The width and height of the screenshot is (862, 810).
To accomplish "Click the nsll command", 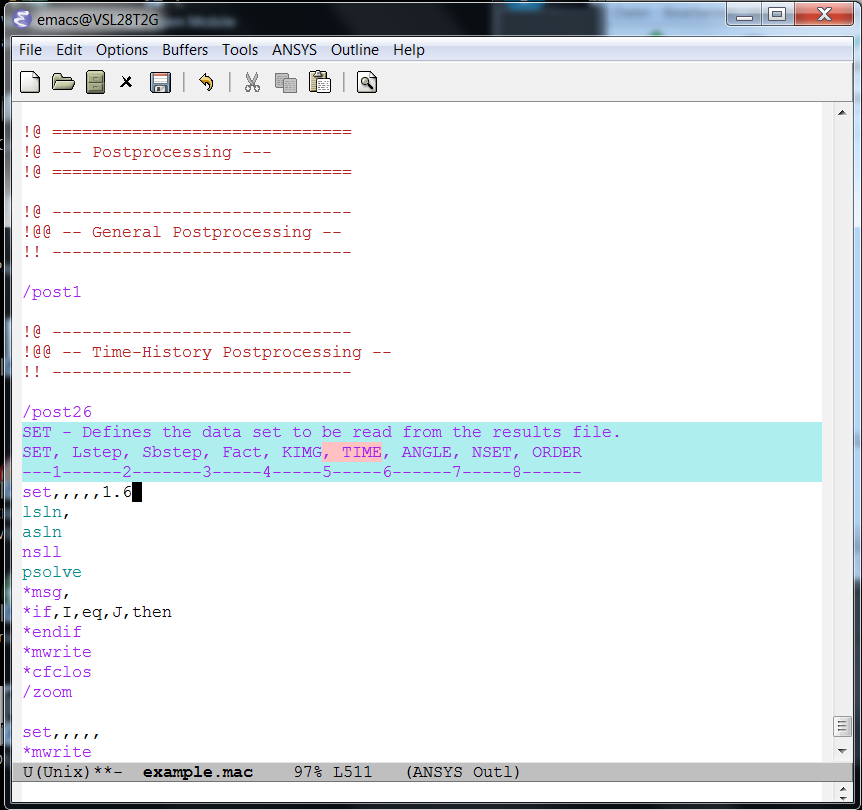I will pos(42,552).
